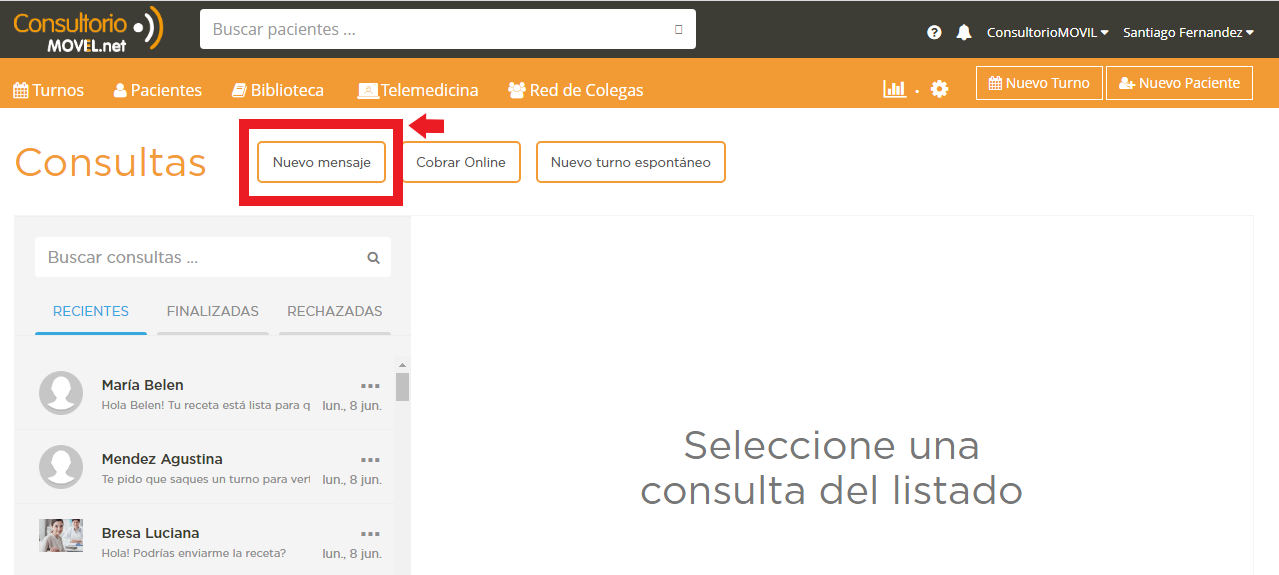
Task: Click the help question mark icon
Action: point(934,32)
